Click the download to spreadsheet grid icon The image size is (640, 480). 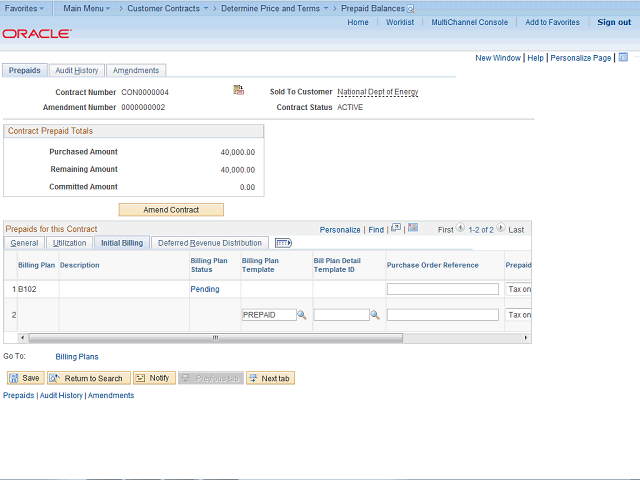[413, 227]
